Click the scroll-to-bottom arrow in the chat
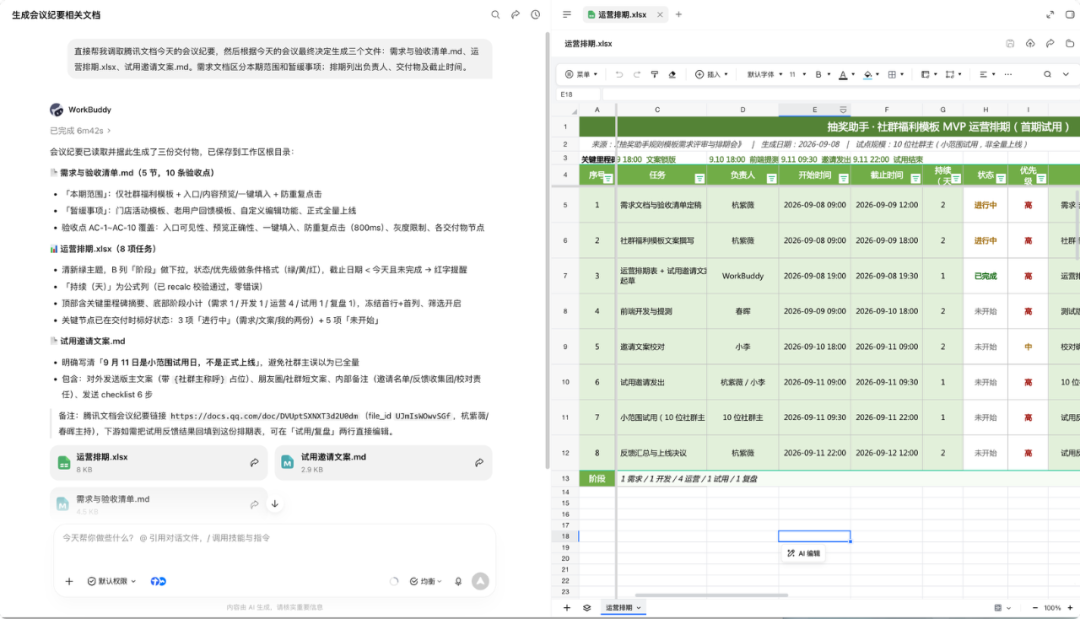Image resolution: width=1080 pixels, height=619 pixels. click(x=275, y=504)
